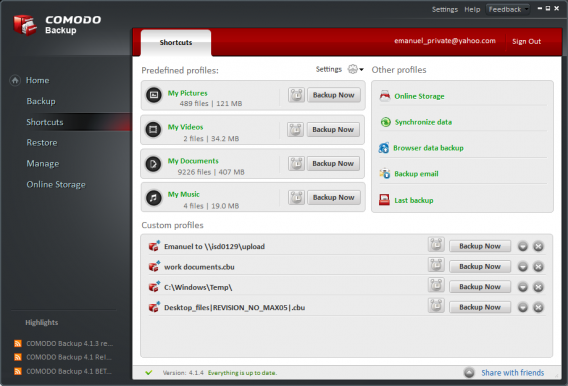
Task: Click minus icon for Desktop_files profile
Action: click(x=523, y=307)
